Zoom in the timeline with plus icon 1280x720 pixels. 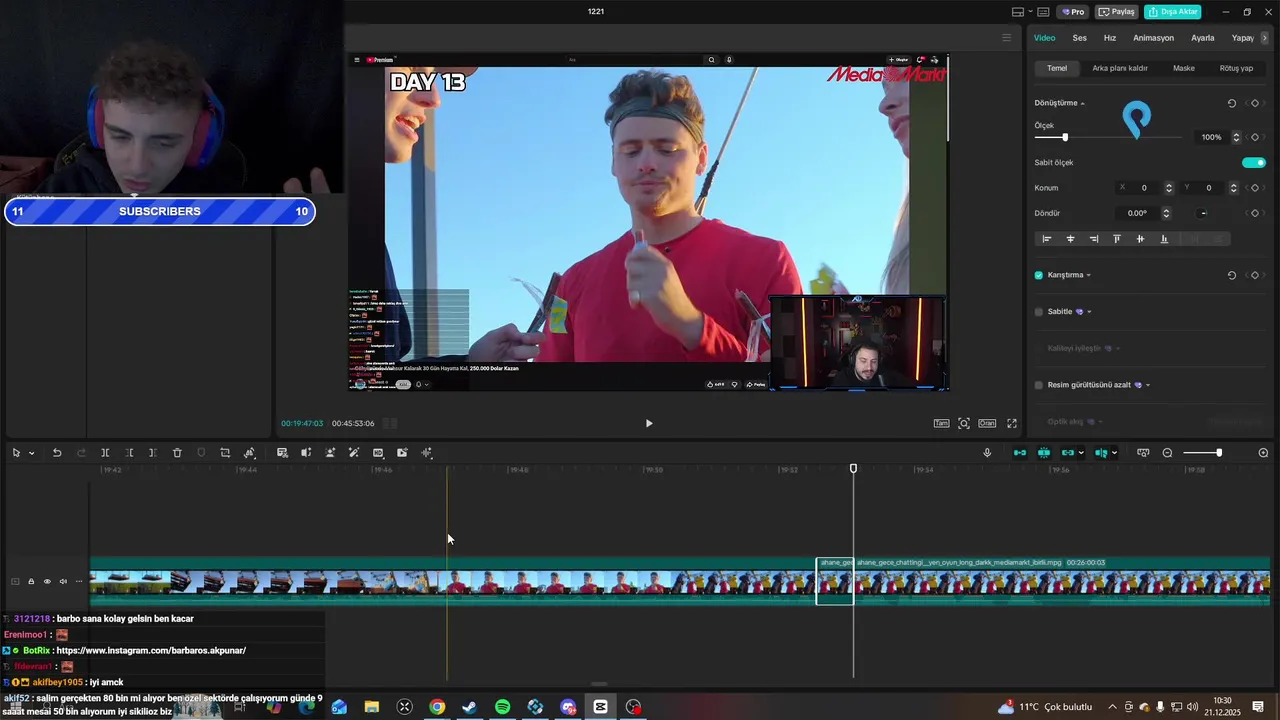click(x=1263, y=453)
